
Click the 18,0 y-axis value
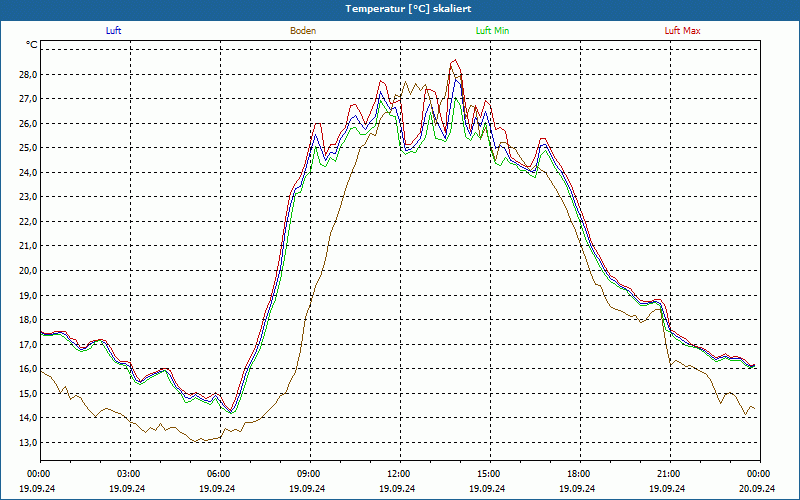tap(28, 320)
